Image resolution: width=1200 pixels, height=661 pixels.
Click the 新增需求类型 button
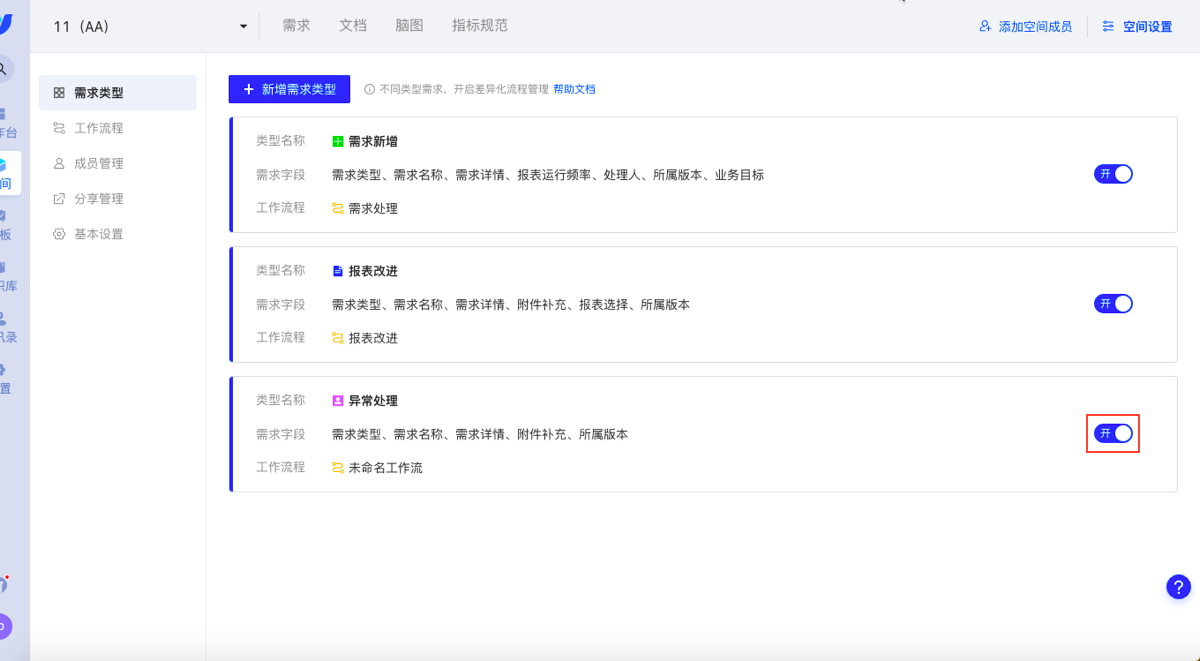coord(289,89)
